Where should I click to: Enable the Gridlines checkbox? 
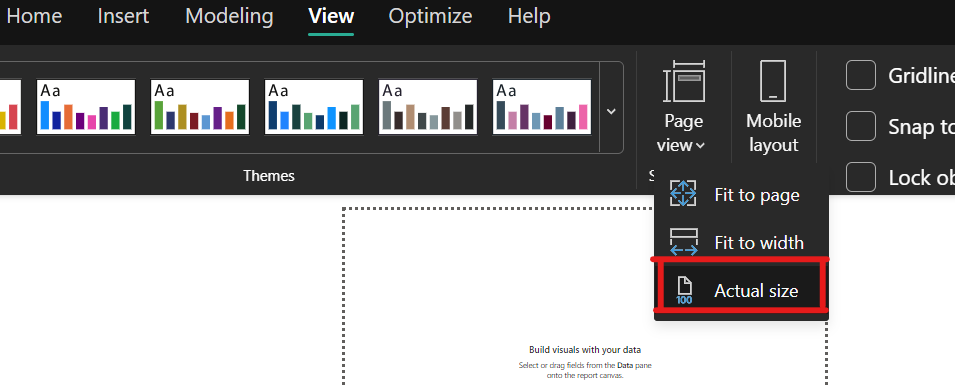pos(861,75)
